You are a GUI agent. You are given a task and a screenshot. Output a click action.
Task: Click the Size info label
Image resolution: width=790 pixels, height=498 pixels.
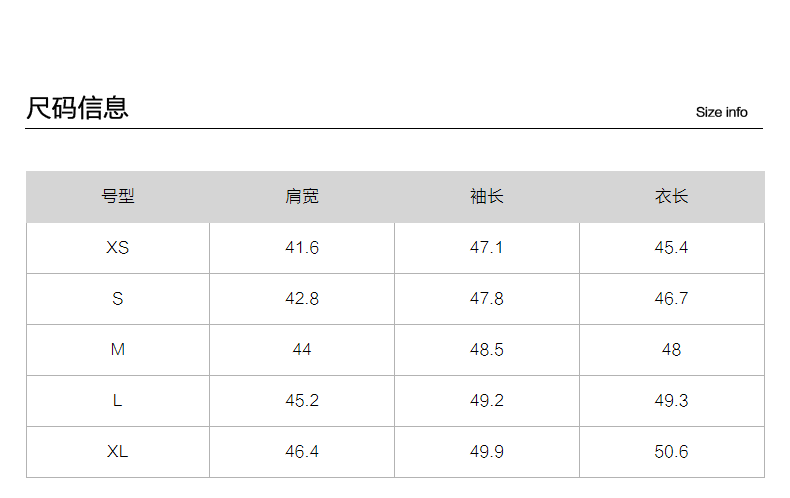click(x=721, y=112)
